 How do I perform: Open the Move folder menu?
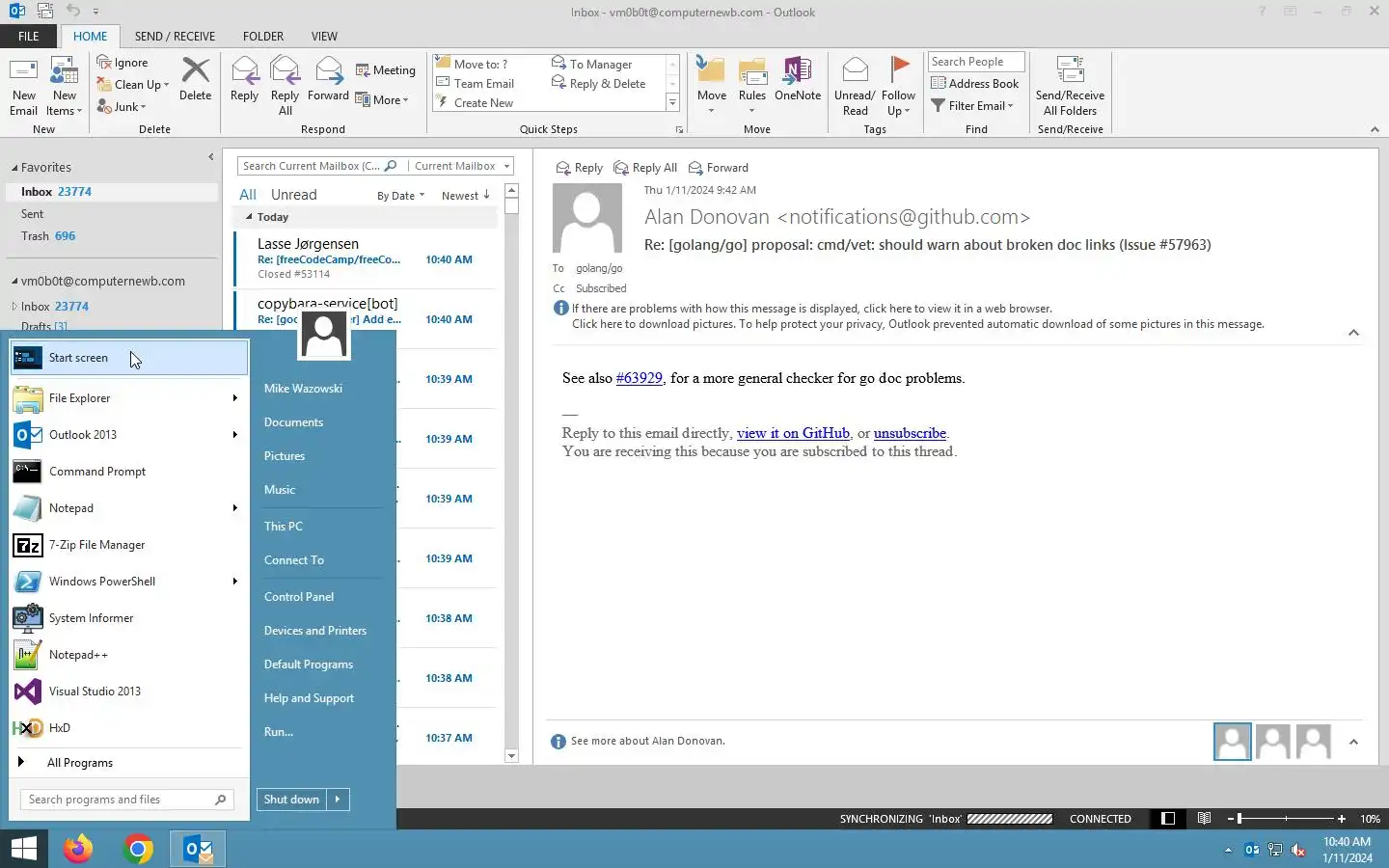[x=712, y=87]
